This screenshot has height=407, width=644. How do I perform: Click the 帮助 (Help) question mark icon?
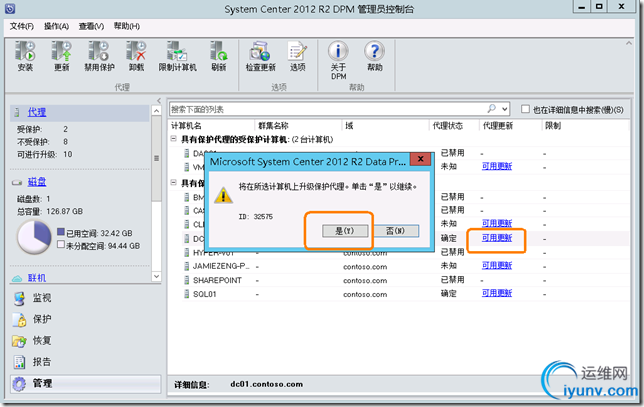374,56
